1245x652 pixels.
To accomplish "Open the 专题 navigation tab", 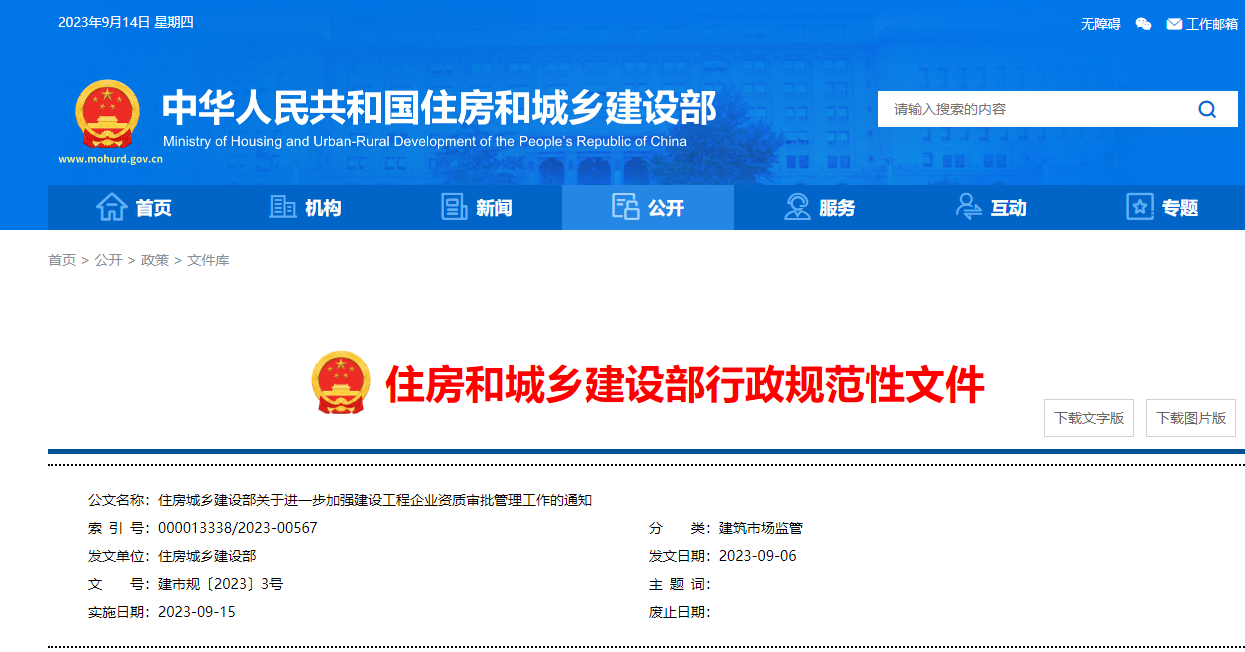I will [x=1162, y=207].
